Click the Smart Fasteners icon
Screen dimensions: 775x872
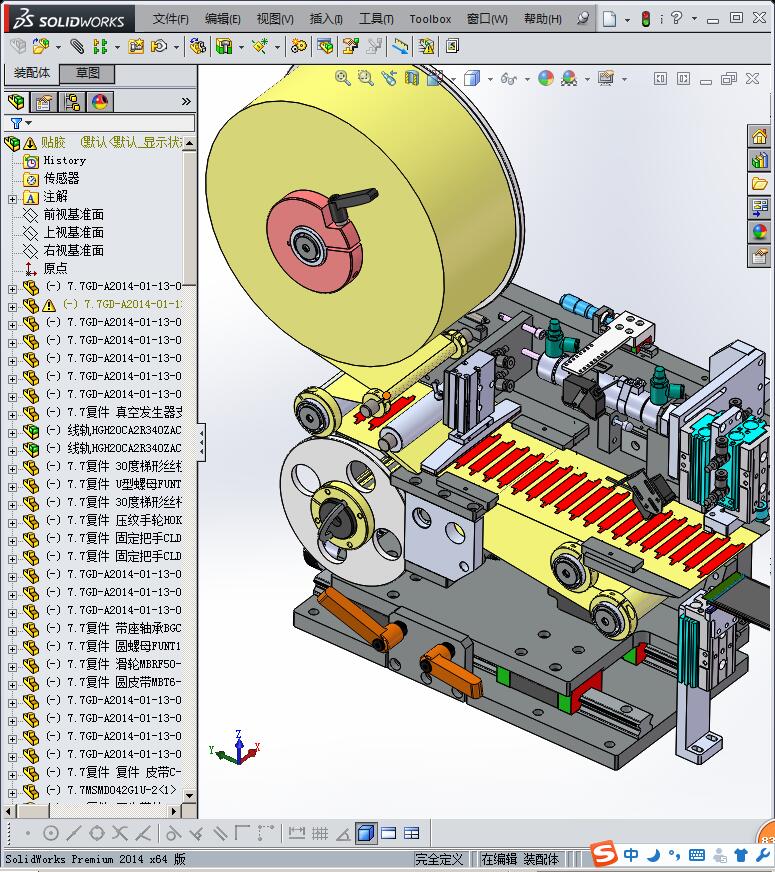(136, 47)
